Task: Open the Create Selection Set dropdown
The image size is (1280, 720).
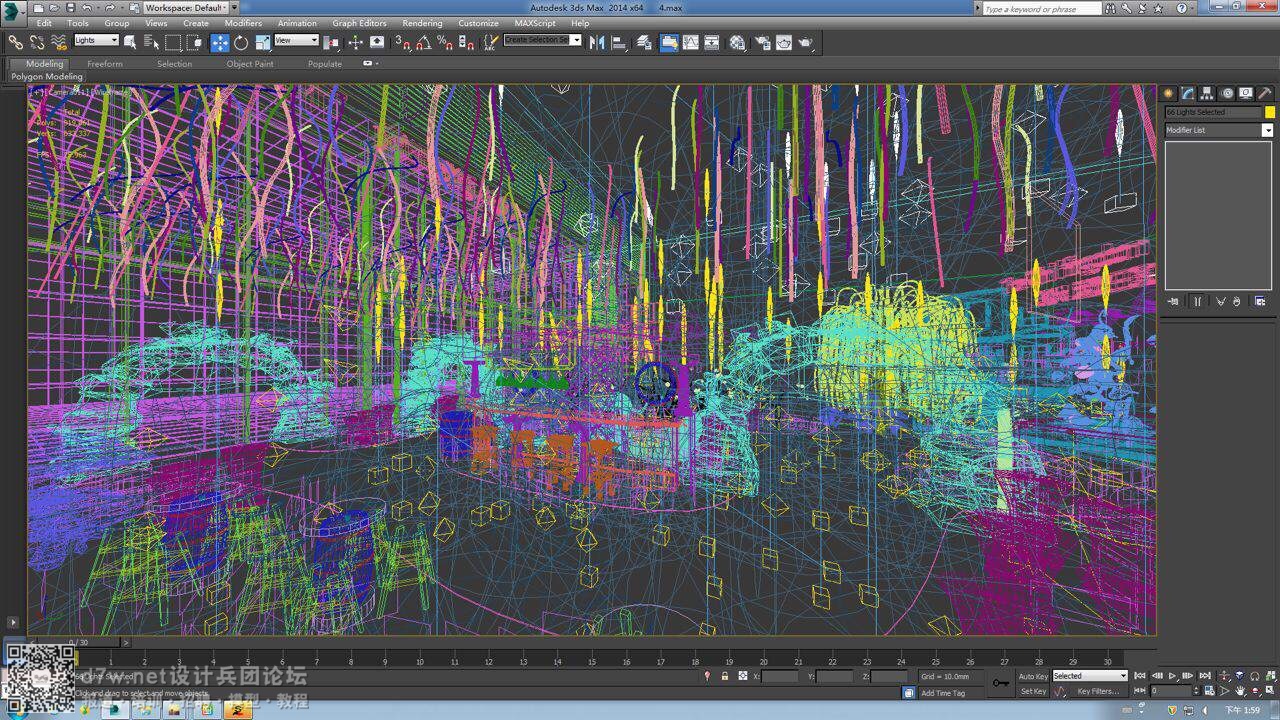Action: click(542, 40)
